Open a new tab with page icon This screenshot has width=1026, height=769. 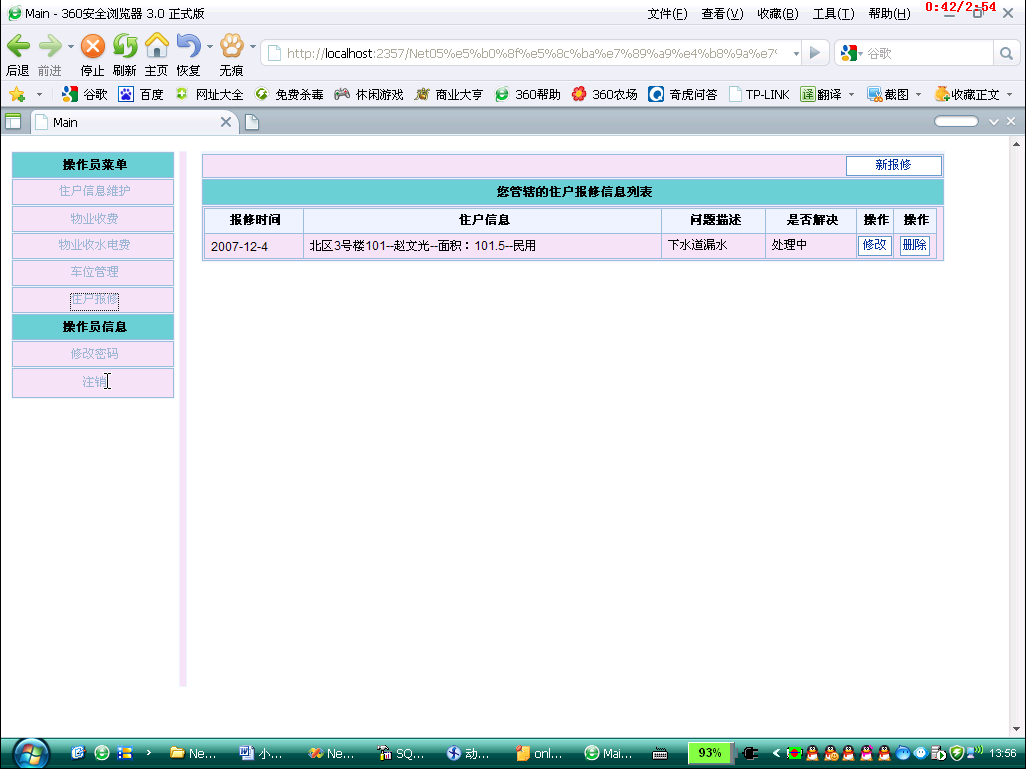(x=252, y=122)
